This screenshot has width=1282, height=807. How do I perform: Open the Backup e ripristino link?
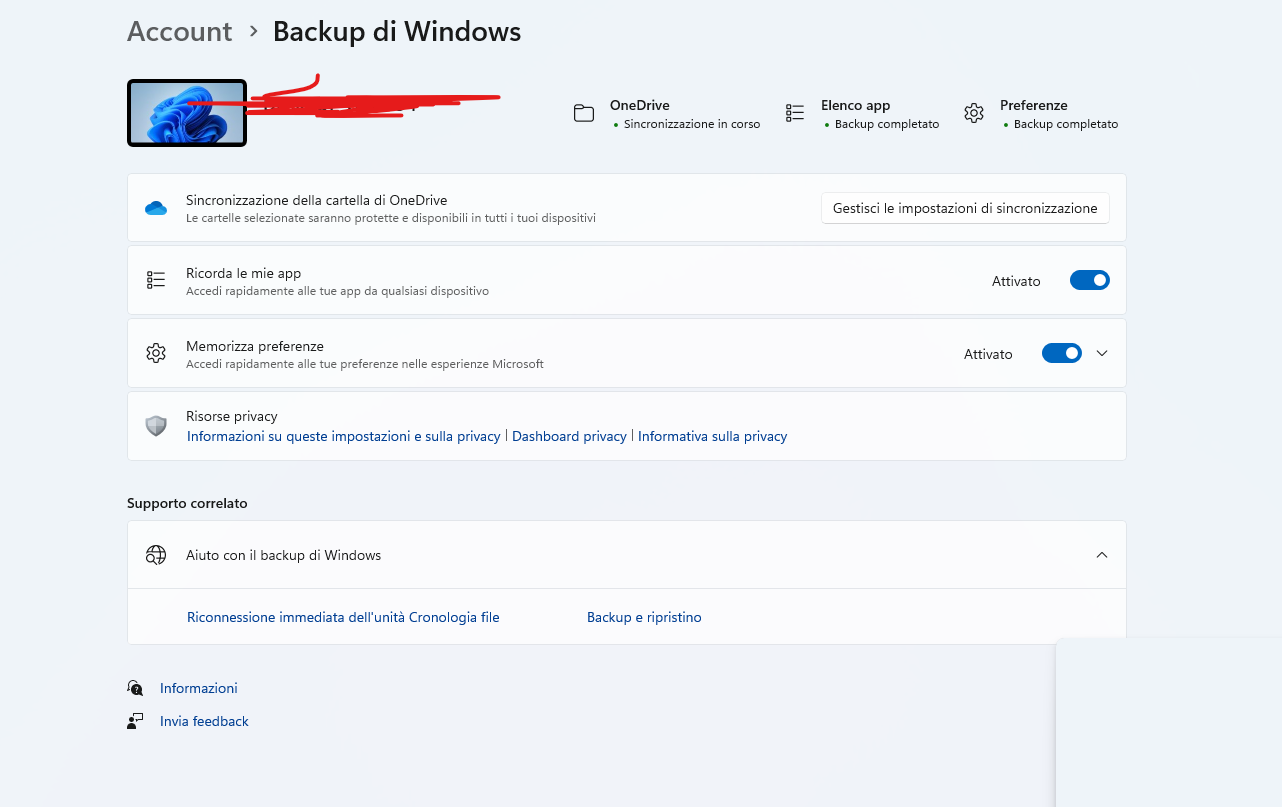click(644, 617)
